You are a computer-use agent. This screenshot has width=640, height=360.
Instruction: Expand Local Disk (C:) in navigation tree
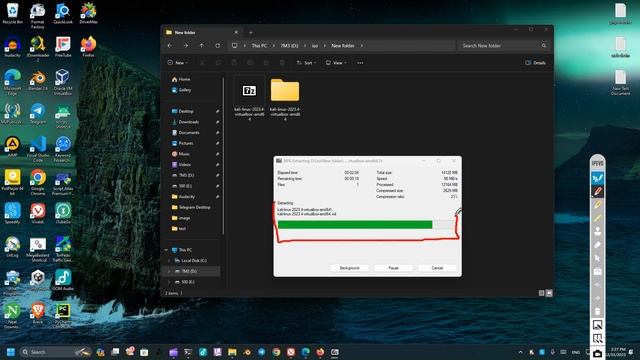169,260
